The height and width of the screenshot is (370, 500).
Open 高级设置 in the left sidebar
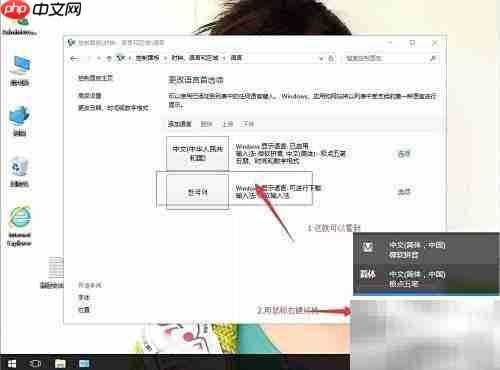89,96
